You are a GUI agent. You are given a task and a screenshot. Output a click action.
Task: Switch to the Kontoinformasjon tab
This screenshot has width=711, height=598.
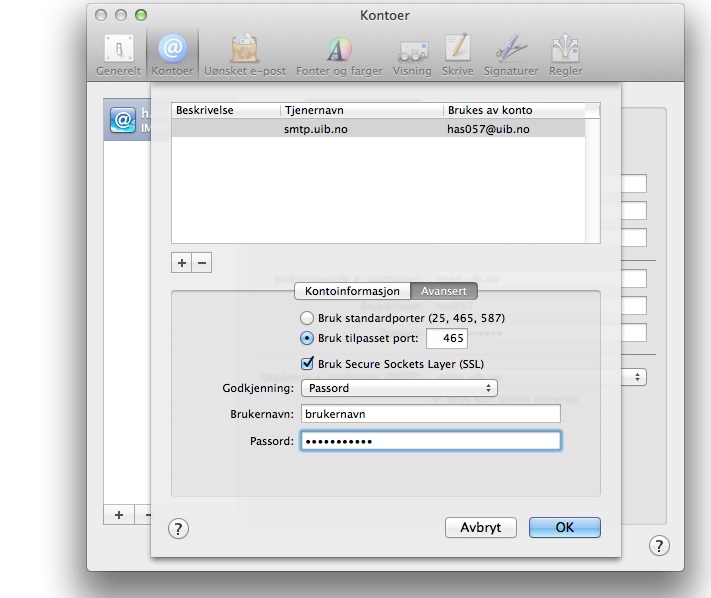coord(352,291)
